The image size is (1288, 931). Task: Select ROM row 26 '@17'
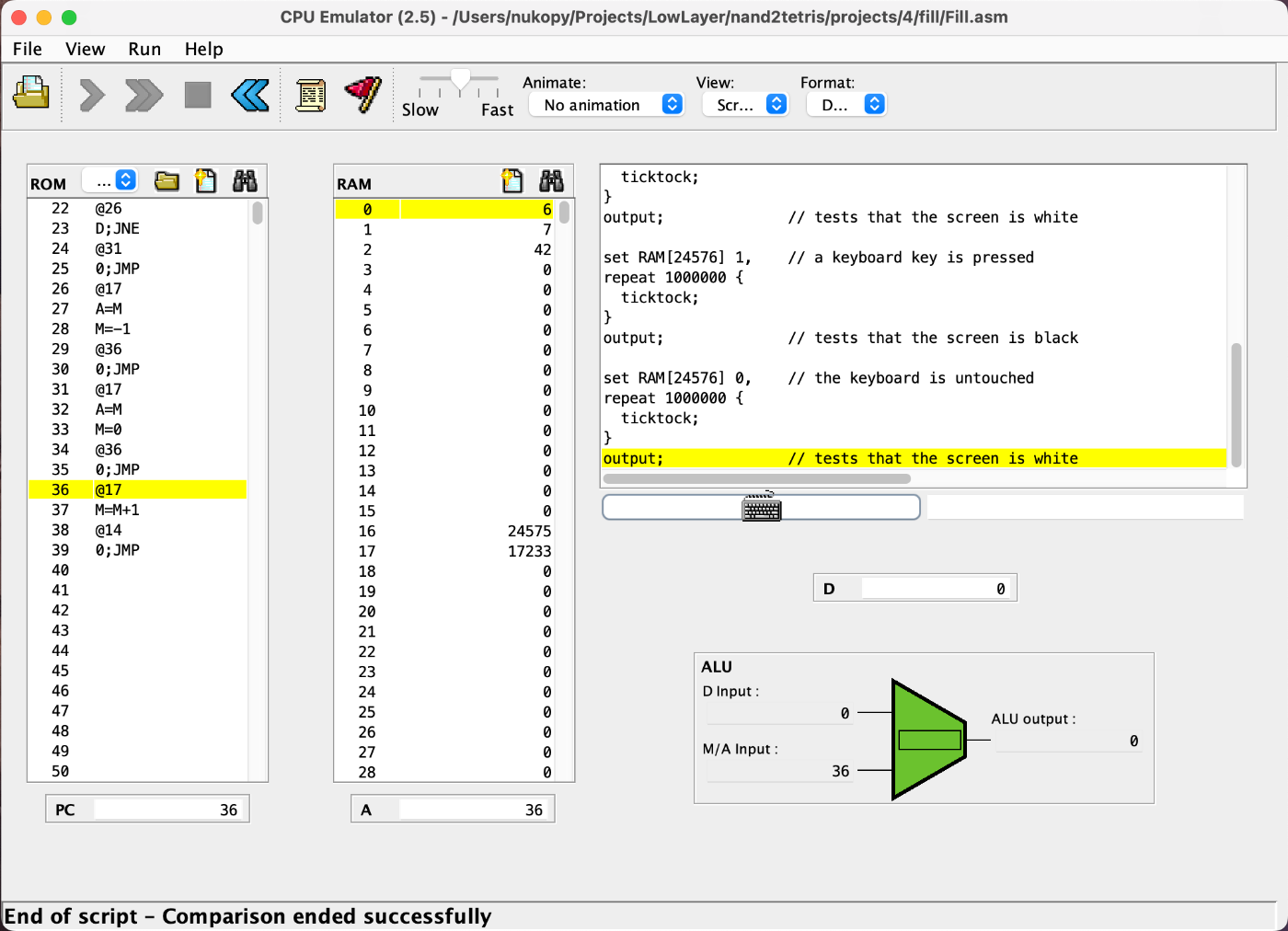138,288
